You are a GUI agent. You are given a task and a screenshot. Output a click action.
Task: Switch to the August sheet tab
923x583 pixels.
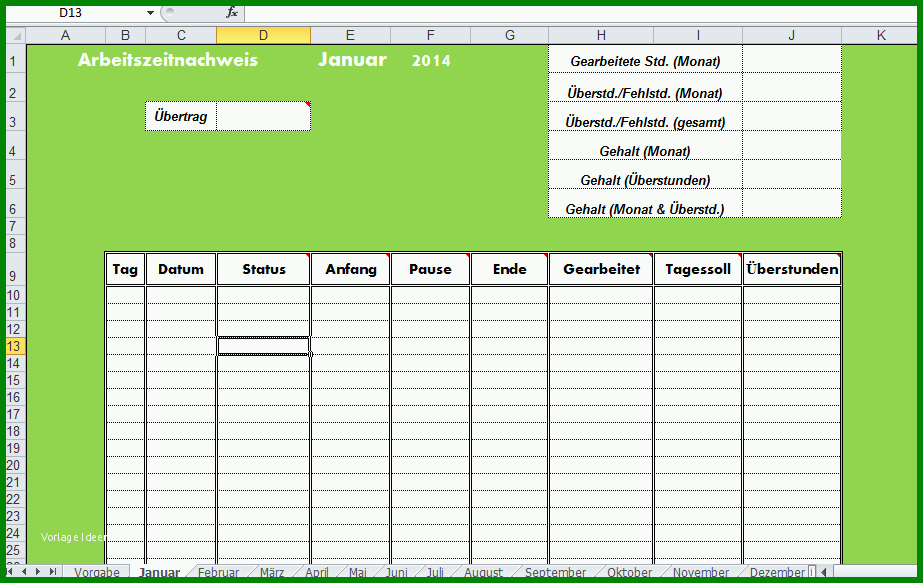coord(483,572)
